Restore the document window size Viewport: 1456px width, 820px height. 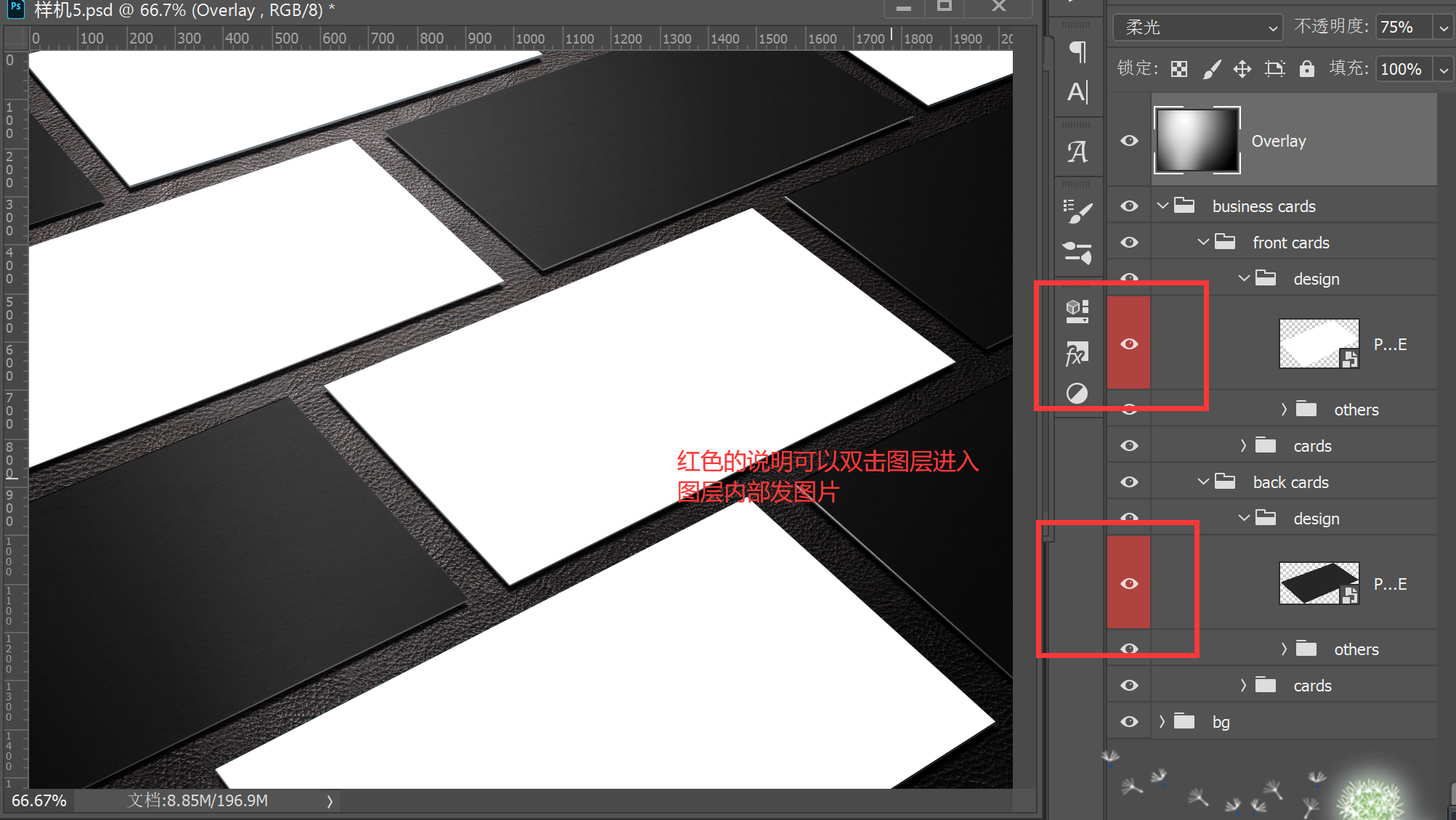[944, 7]
